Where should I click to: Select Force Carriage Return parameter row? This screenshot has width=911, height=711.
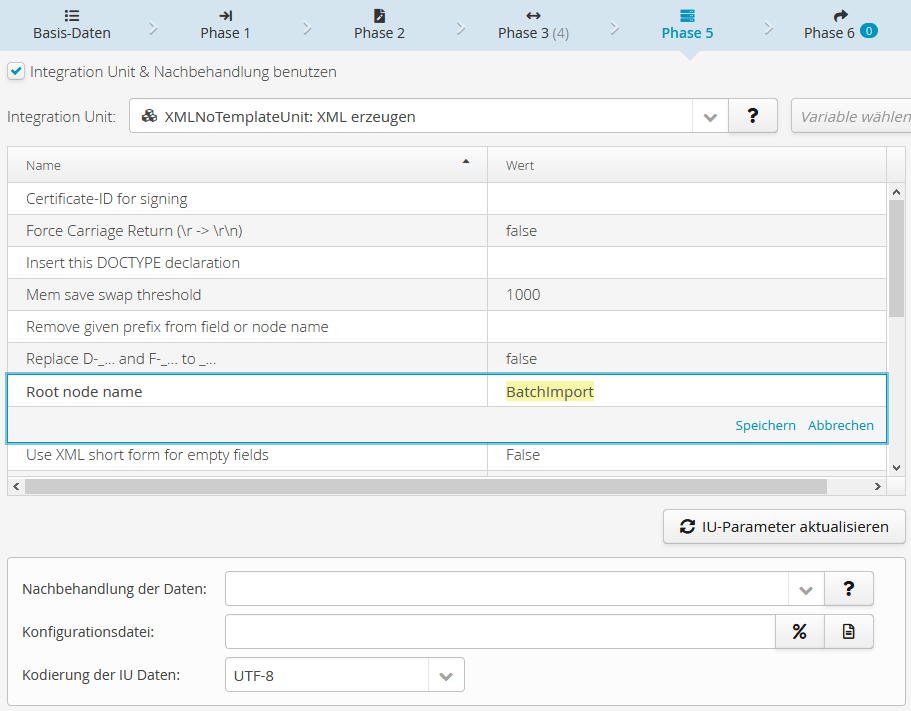click(447, 231)
